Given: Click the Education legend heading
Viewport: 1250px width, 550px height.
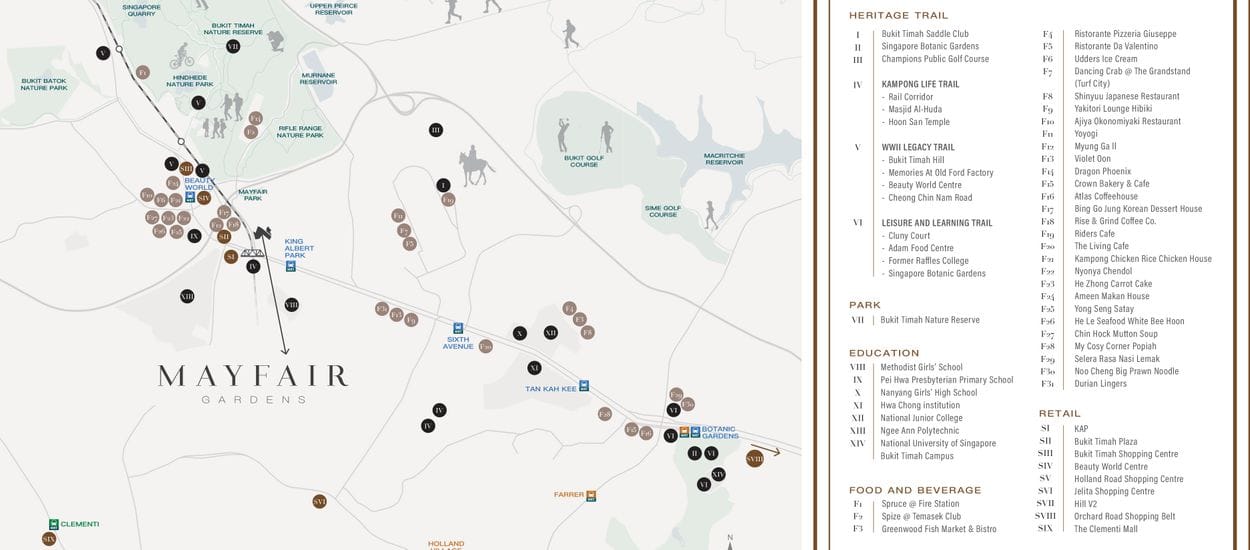Looking at the screenshot, I should pyautogui.click(x=884, y=353).
